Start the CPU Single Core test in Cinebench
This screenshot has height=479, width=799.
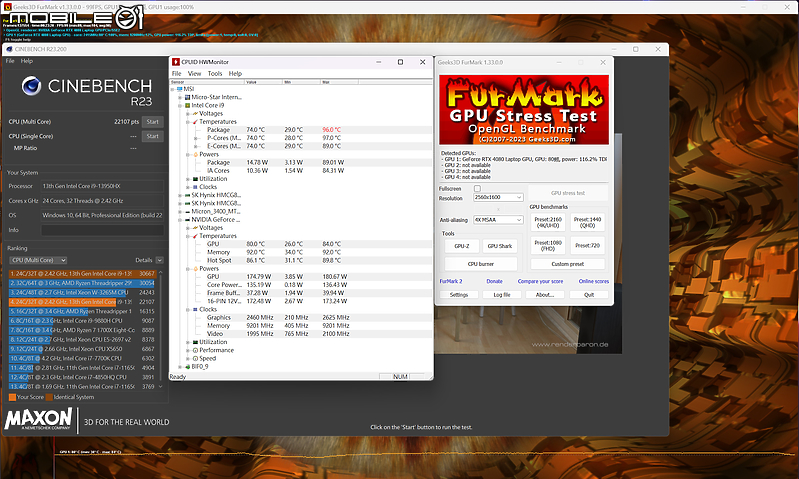(x=152, y=136)
